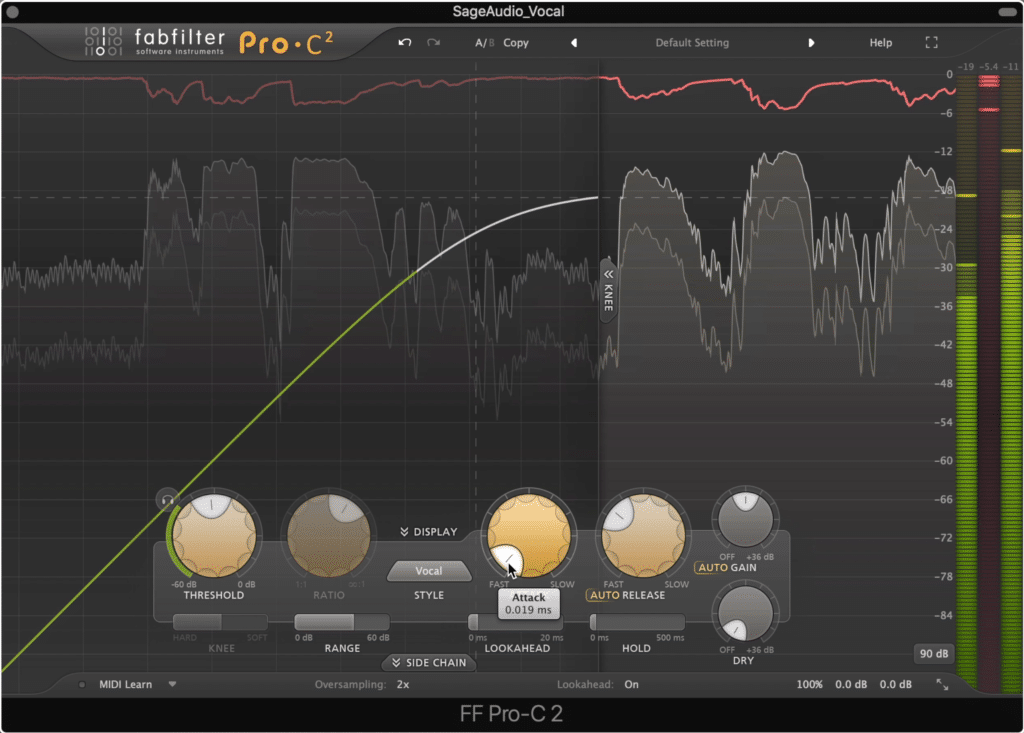This screenshot has width=1024, height=733.
Task: Click the resize interface arrows icon
Action: coord(942,684)
